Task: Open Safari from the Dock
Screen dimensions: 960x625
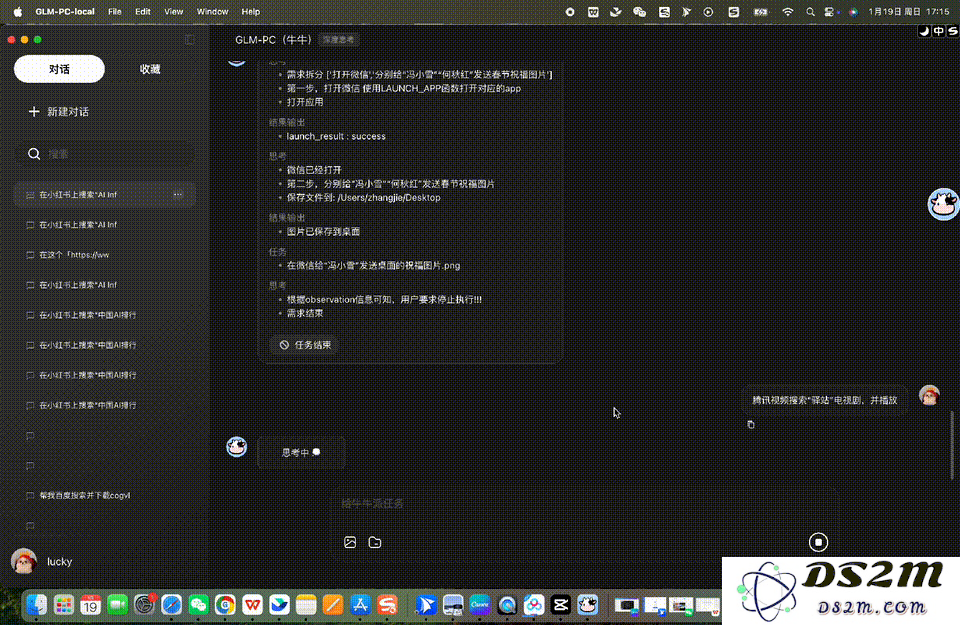Action: (171, 605)
